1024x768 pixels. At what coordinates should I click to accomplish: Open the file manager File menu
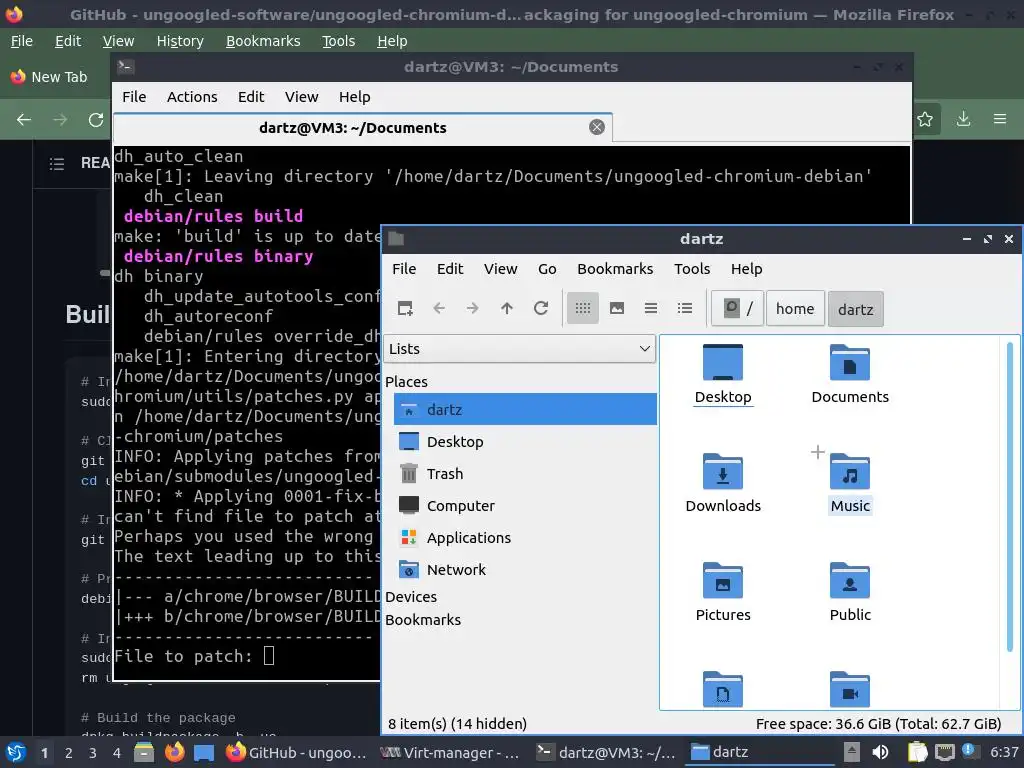[404, 269]
